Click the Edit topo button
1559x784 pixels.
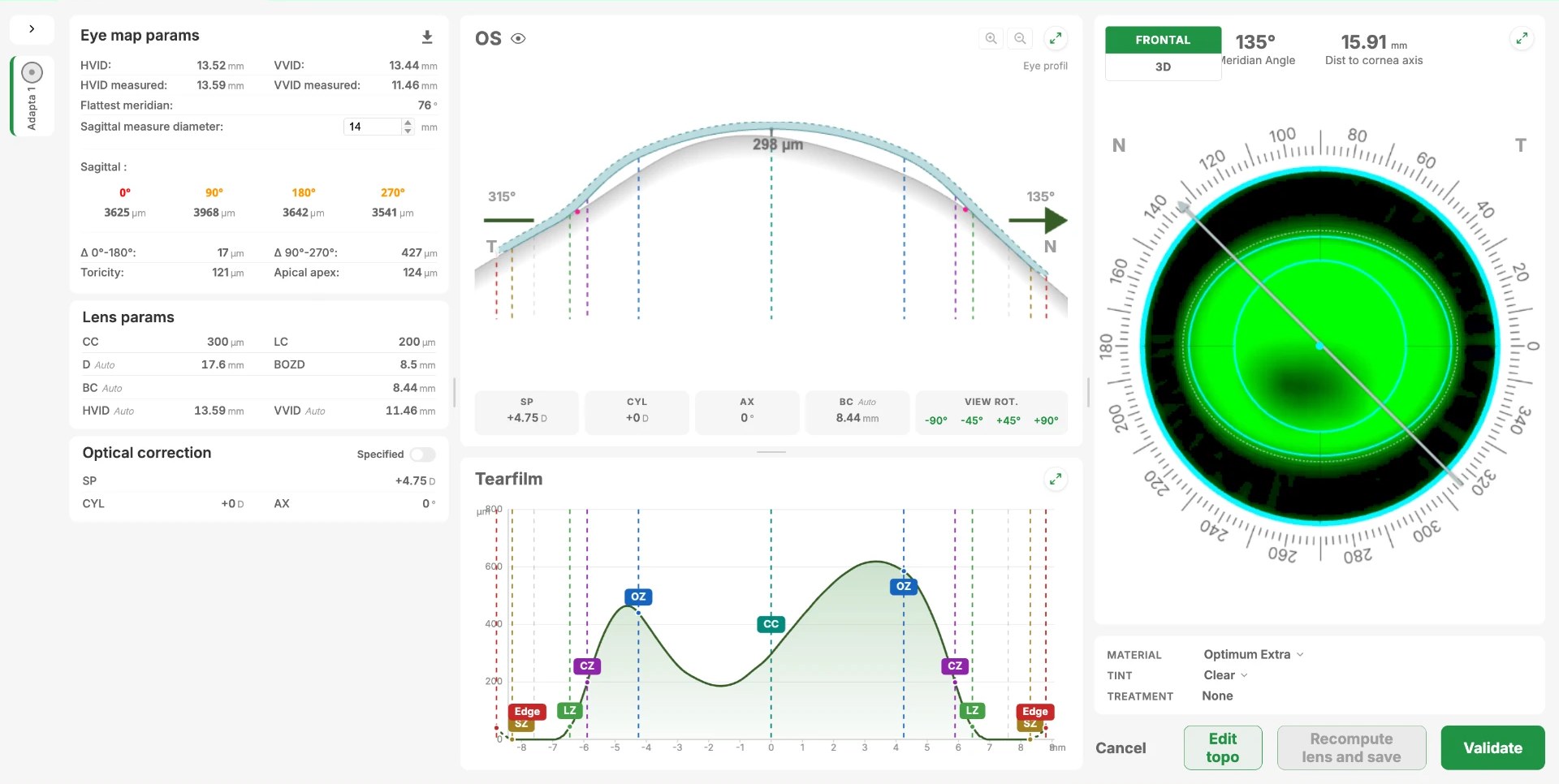click(1223, 747)
